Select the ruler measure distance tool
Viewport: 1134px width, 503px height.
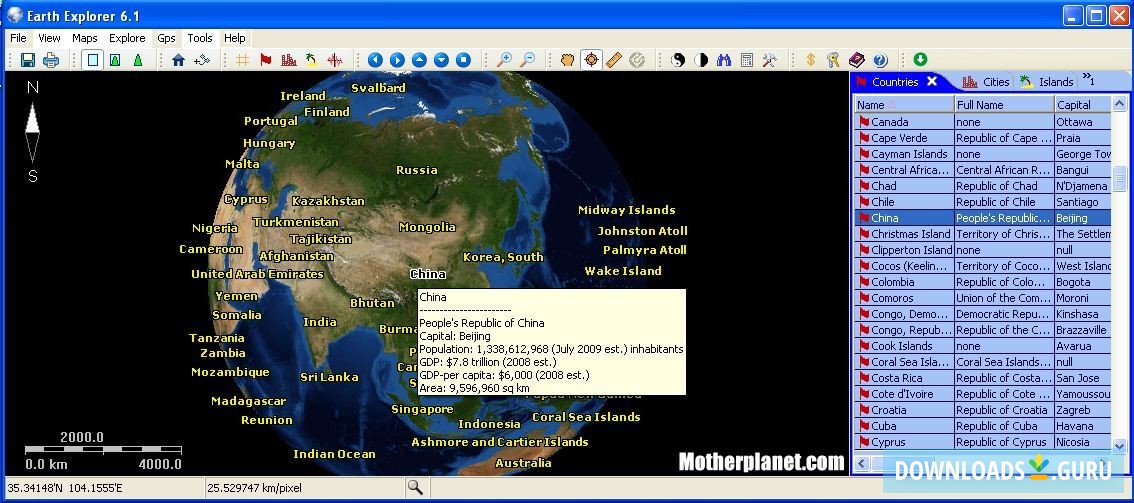(x=614, y=60)
